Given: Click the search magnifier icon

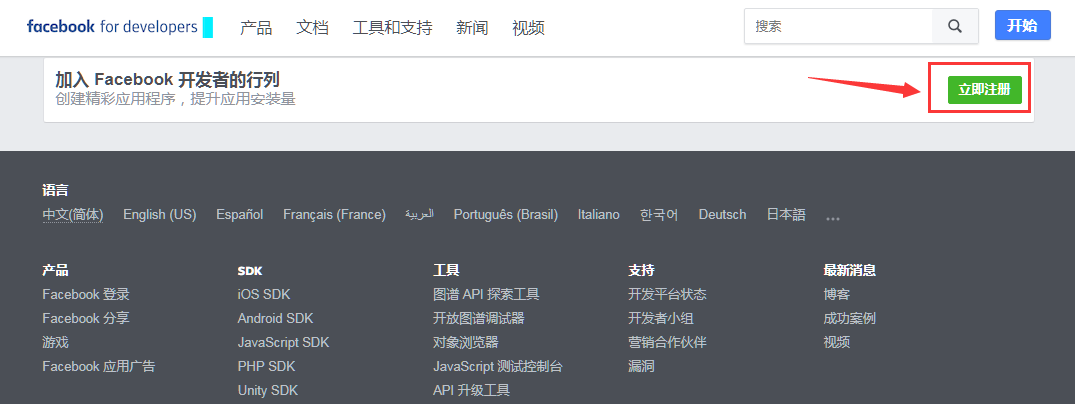Looking at the screenshot, I should (x=955, y=27).
